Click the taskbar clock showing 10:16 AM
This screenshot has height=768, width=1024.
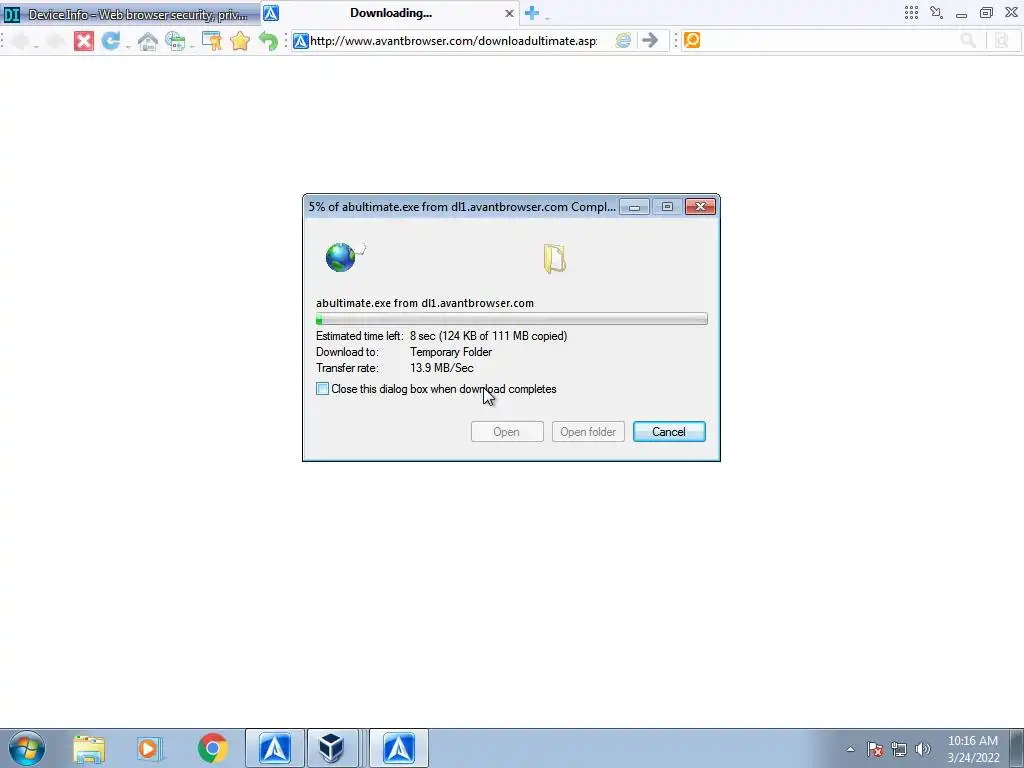(x=973, y=749)
